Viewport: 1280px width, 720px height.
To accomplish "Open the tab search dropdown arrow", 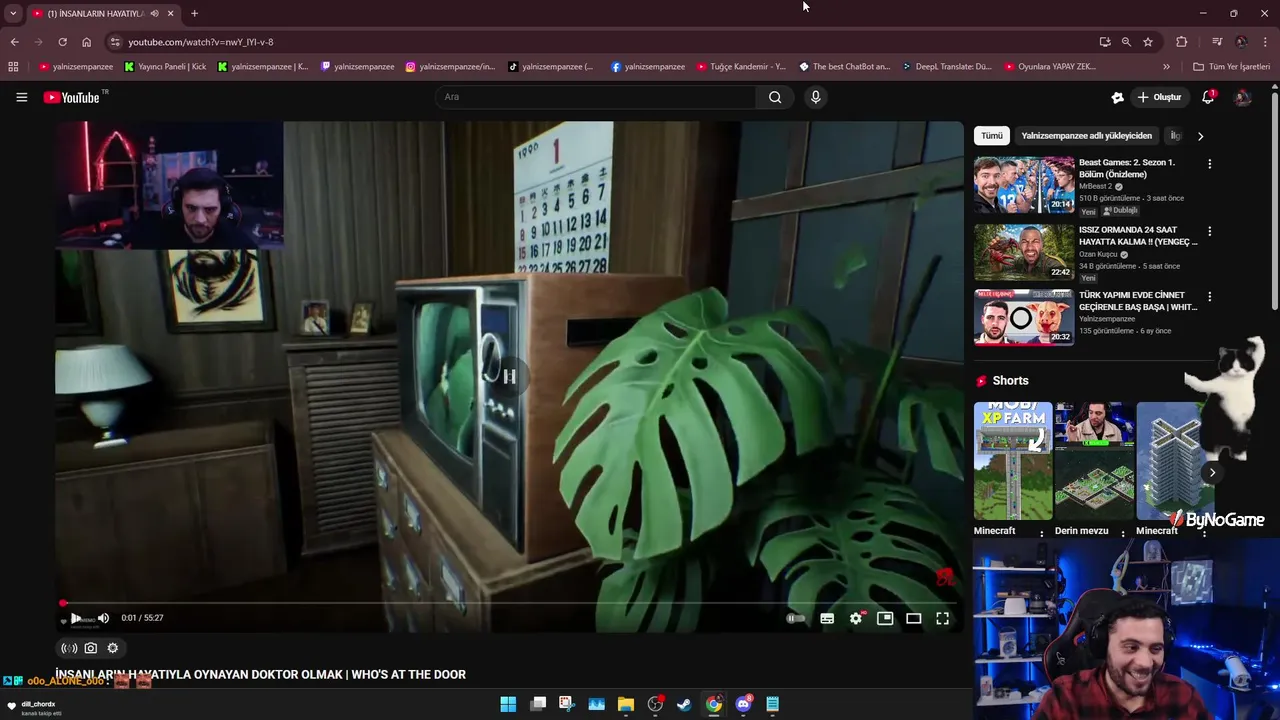I will [x=13, y=13].
